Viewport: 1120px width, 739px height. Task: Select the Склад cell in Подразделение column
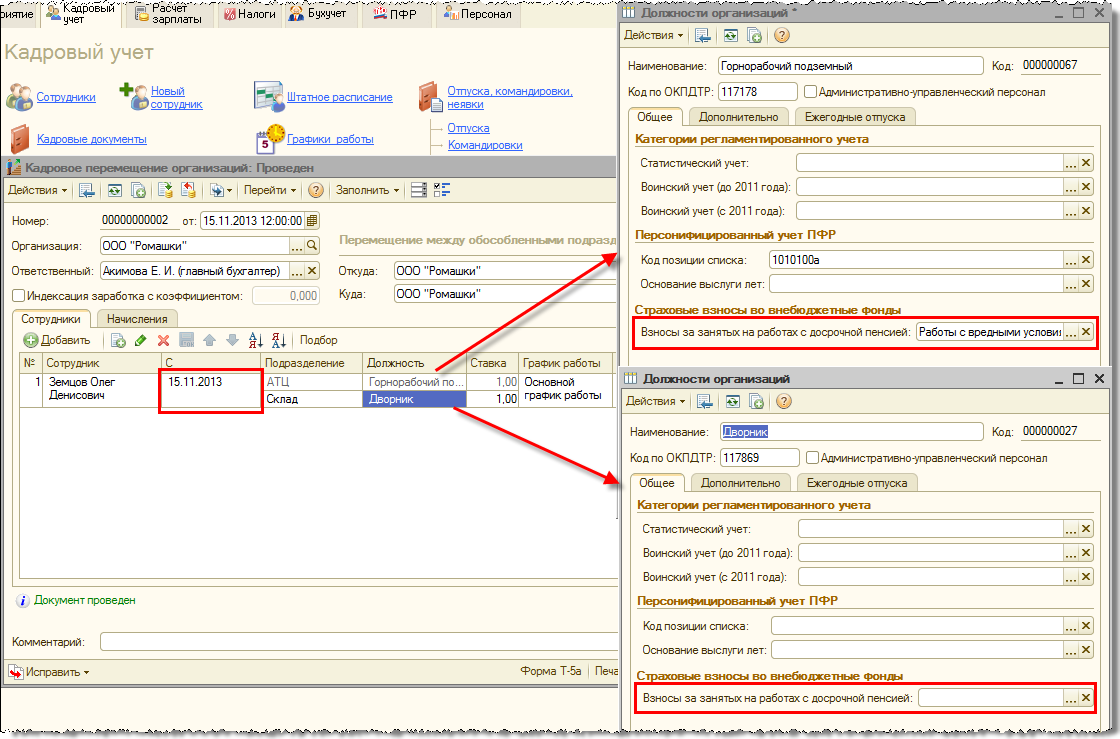(311, 399)
